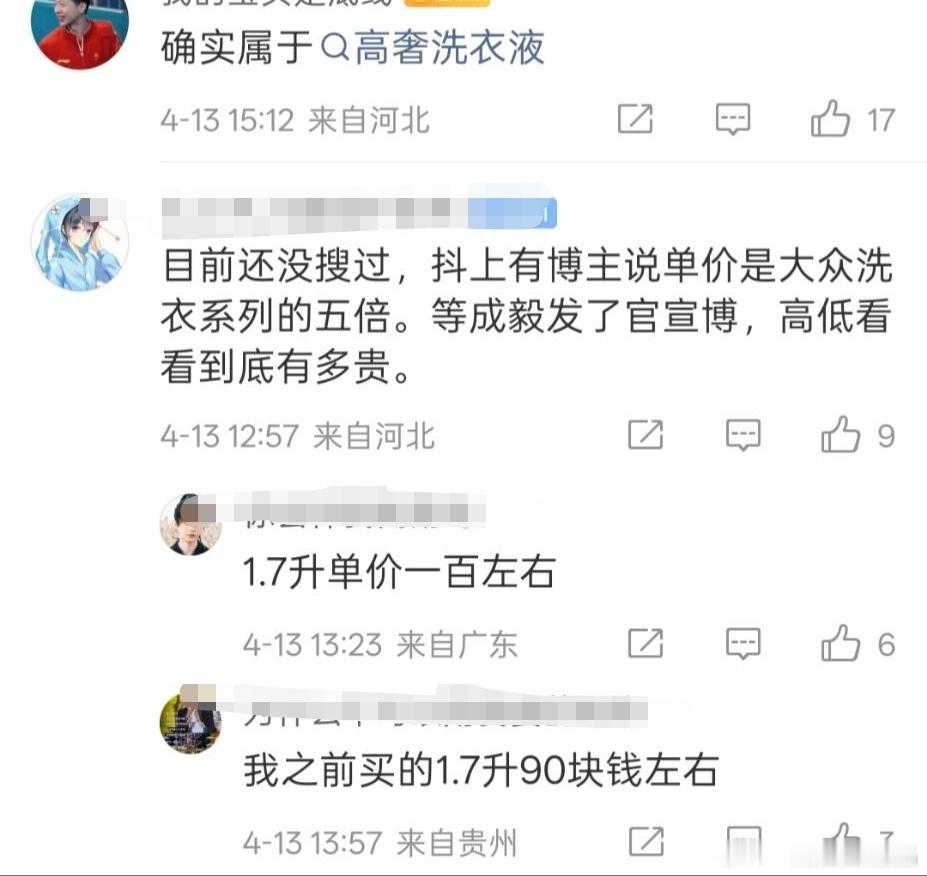The image size is (927, 876).
Task: Like the reply with 6 likes
Action: (x=840, y=643)
